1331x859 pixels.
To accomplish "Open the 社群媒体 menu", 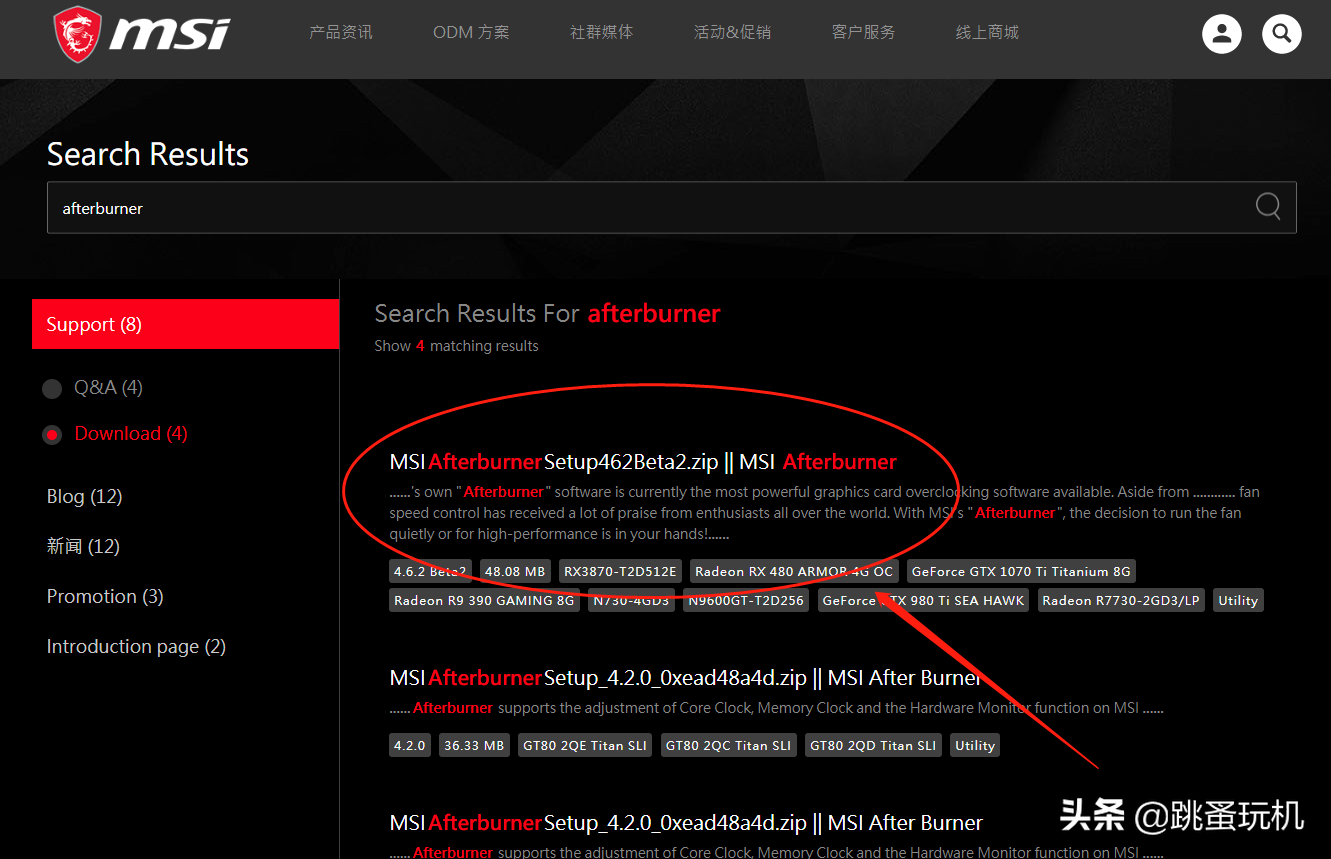I will (x=601, y=32).
